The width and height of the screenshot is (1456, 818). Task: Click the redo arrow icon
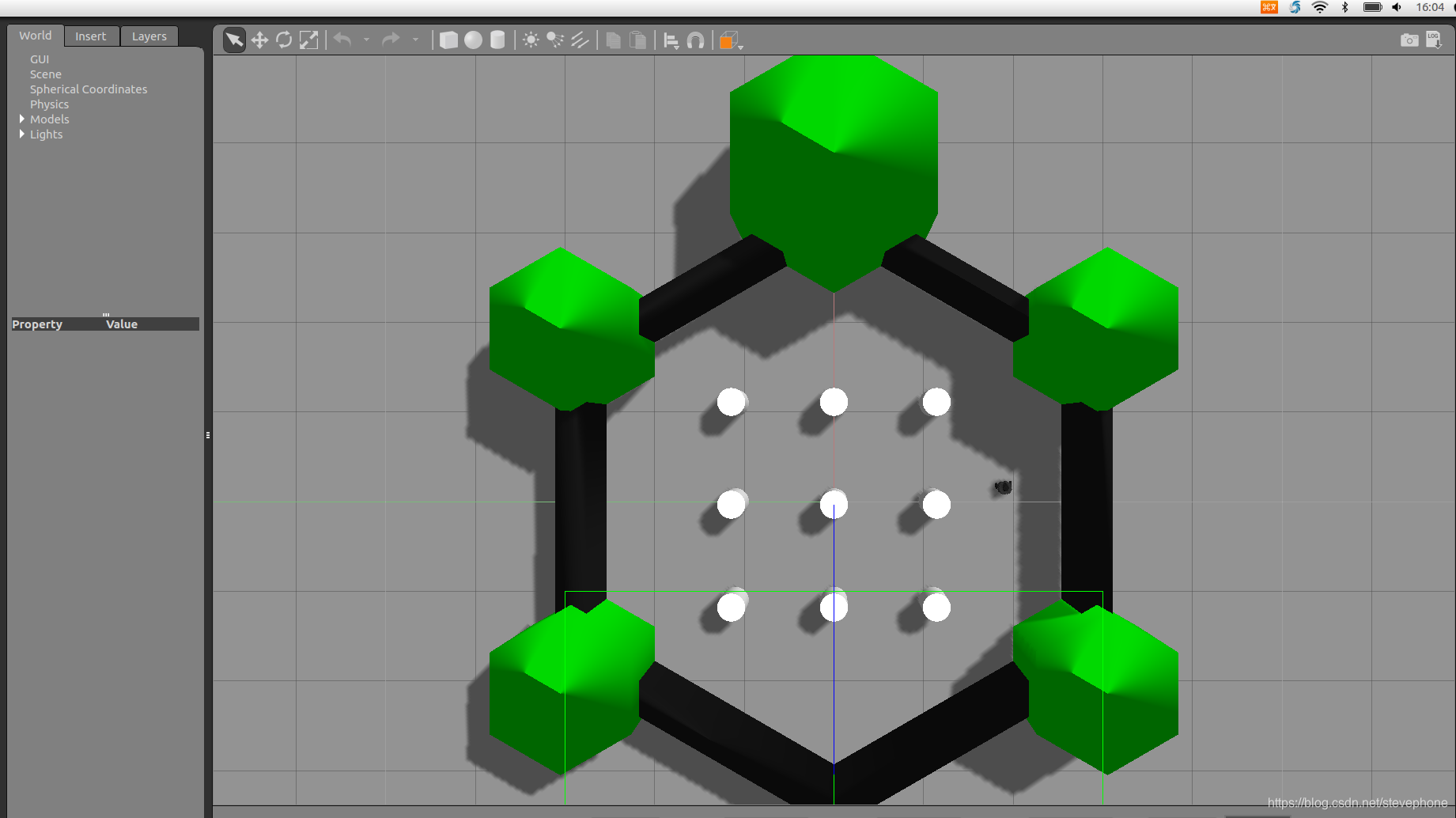click(x=391, y=39)
